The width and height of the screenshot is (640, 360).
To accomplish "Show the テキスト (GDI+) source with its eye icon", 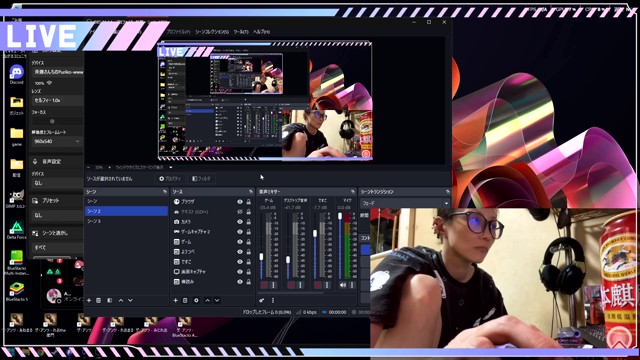I will (x=240, y=212).
